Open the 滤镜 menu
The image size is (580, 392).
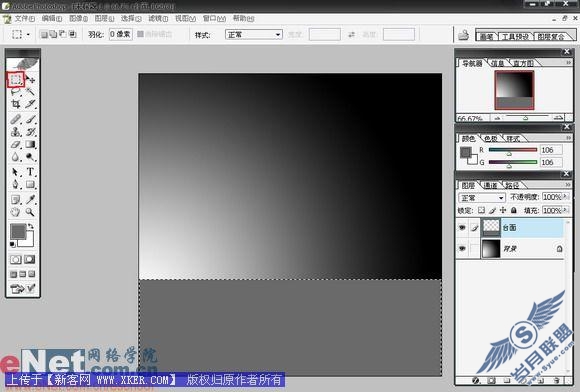click(x=158, y=18)
